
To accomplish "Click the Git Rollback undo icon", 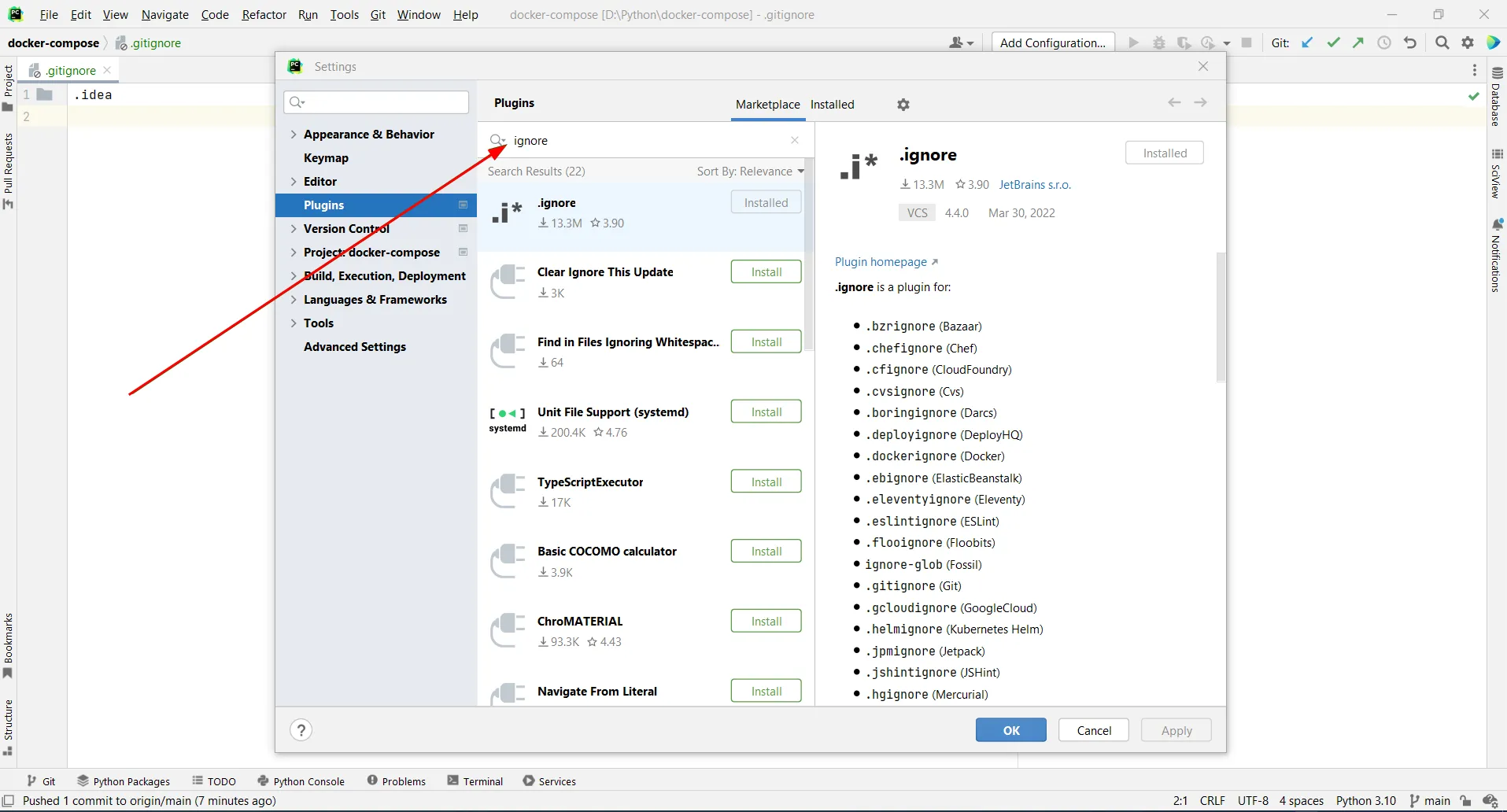I will [x=1410, y=42].
